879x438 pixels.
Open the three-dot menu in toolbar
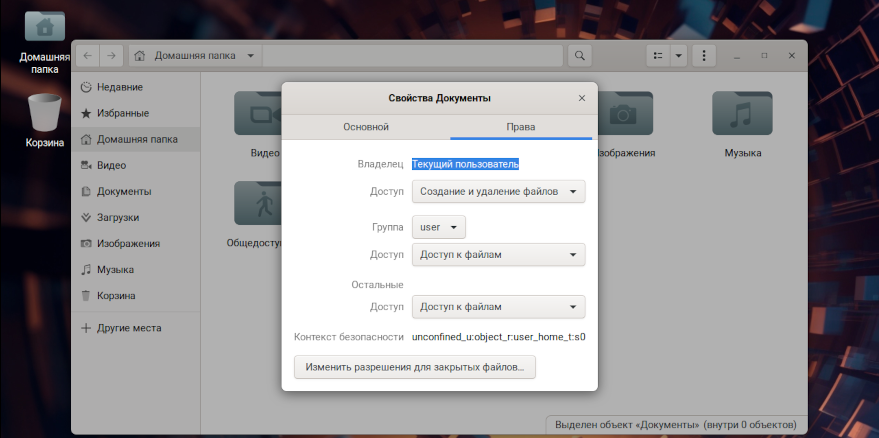pos(705,55)
